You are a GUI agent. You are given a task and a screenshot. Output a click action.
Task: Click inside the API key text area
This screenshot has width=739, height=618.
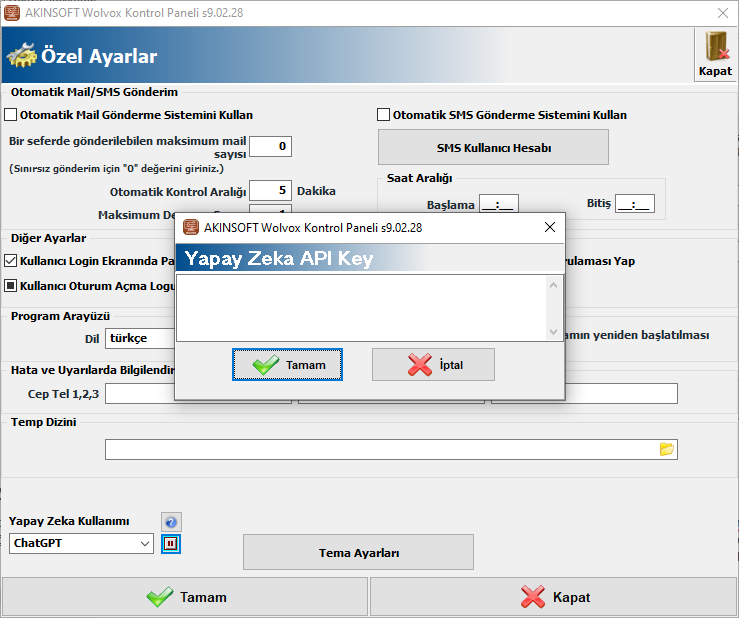[x=361, y=308]
